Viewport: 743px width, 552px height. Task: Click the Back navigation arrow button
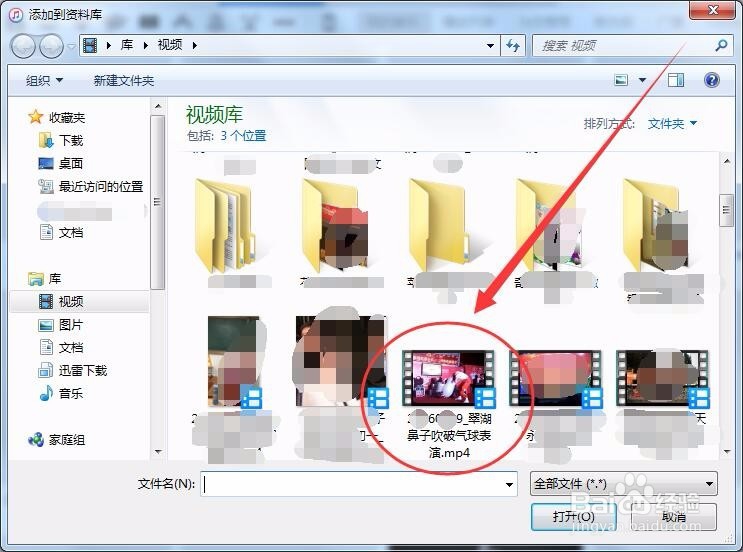(23, 46)
